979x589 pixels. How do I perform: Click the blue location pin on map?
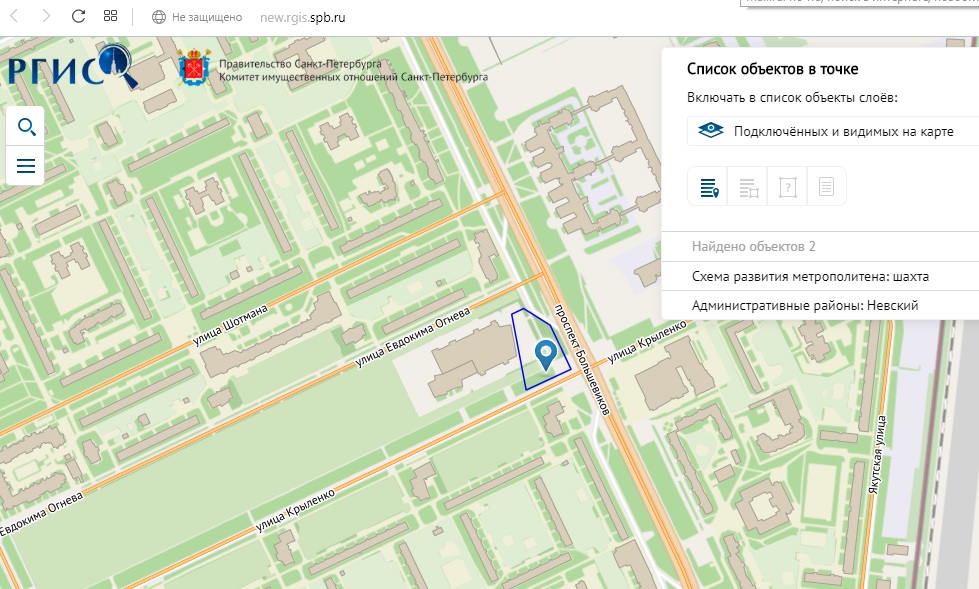click(x=545, y=353)
